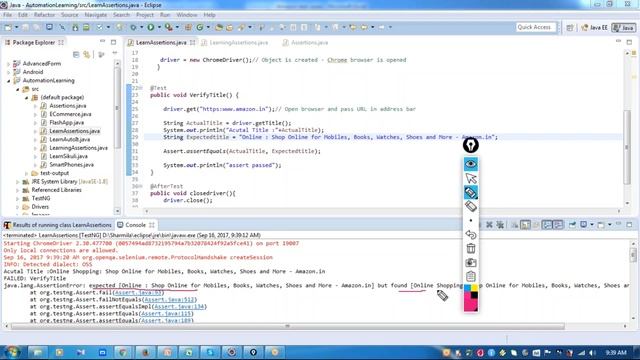Choose the pen thickness dot
Image resolution: width=640 pixels, height=360 pixels.
(471, 220)
